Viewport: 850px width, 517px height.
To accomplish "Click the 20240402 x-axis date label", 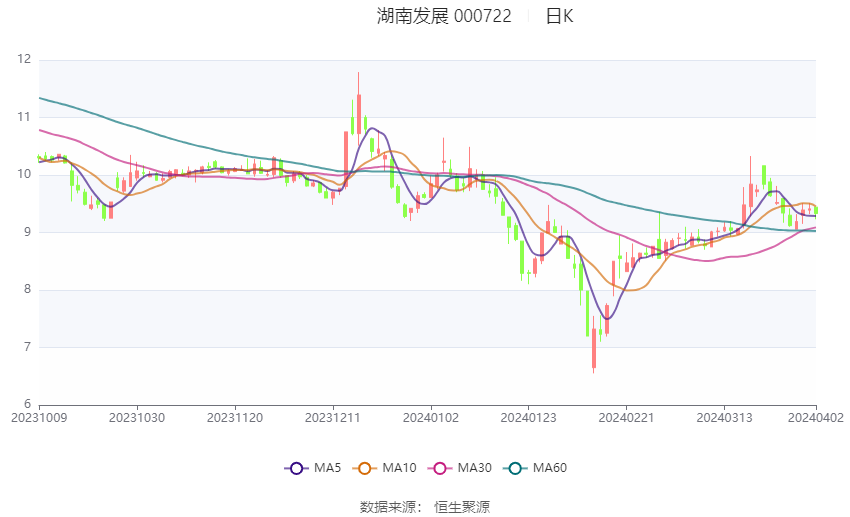I will (x=816, y=418).
